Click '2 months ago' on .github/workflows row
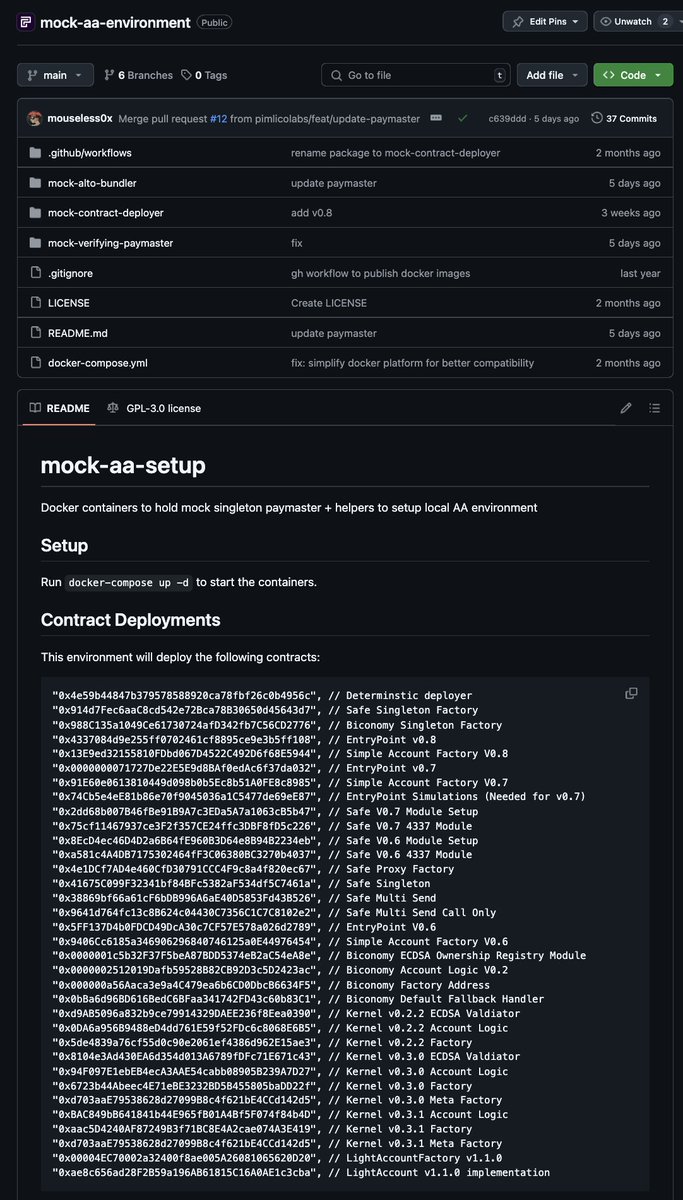Viewport: 683px width, 1200px height. click(628, 153)
